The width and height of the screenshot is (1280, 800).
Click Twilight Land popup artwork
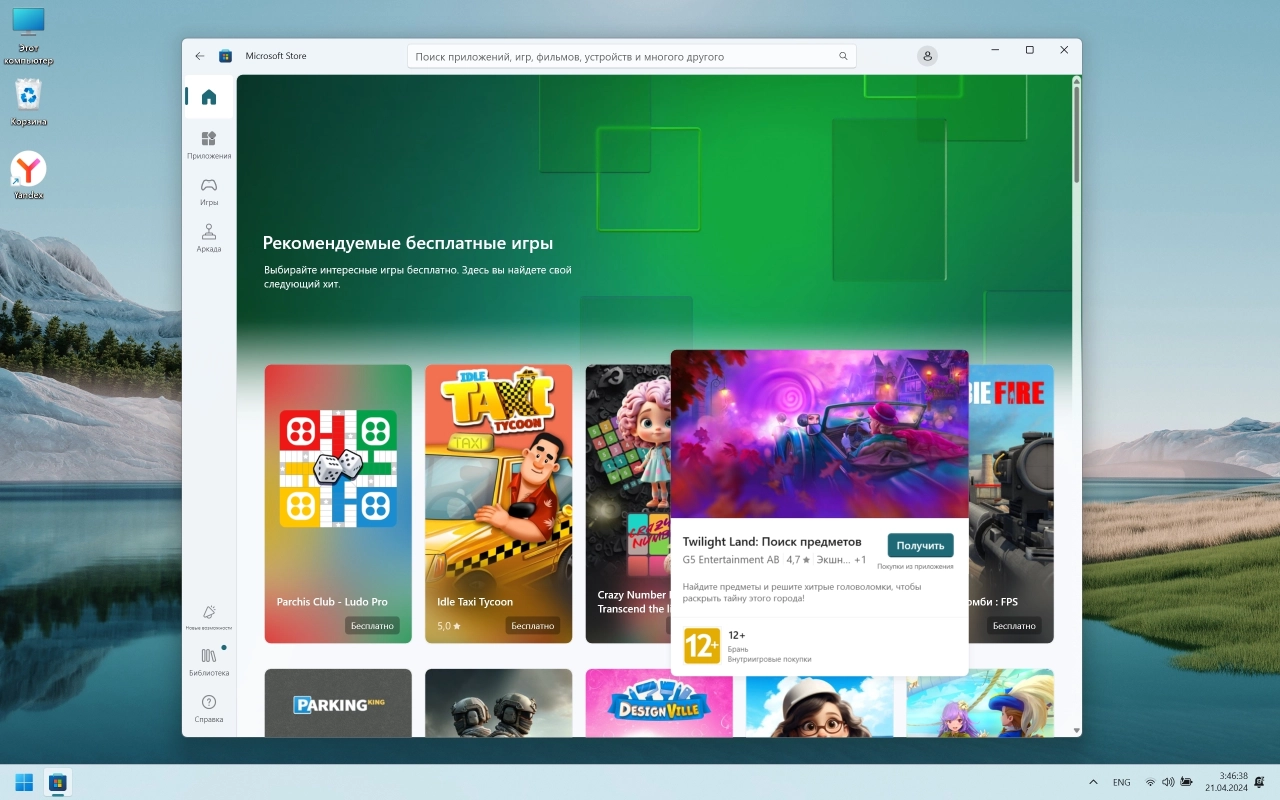[x=819, y=434]
